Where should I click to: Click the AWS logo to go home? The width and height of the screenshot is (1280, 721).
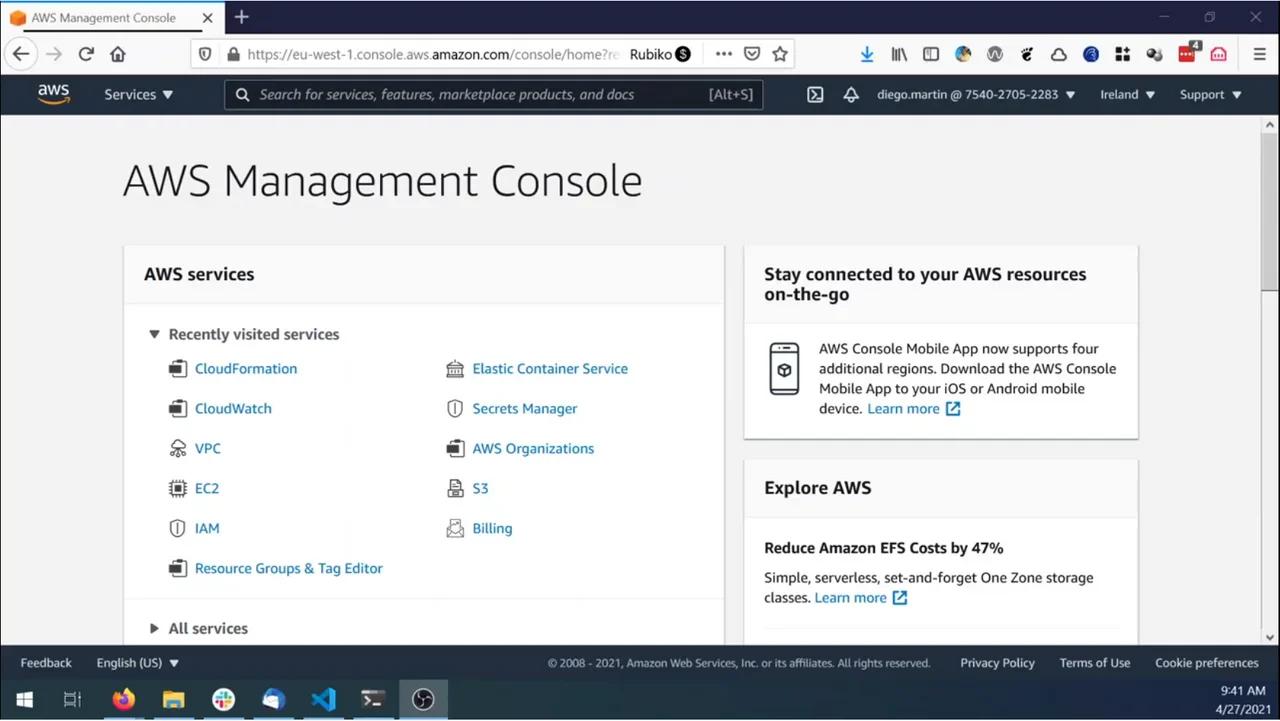(x=53, y=94)
